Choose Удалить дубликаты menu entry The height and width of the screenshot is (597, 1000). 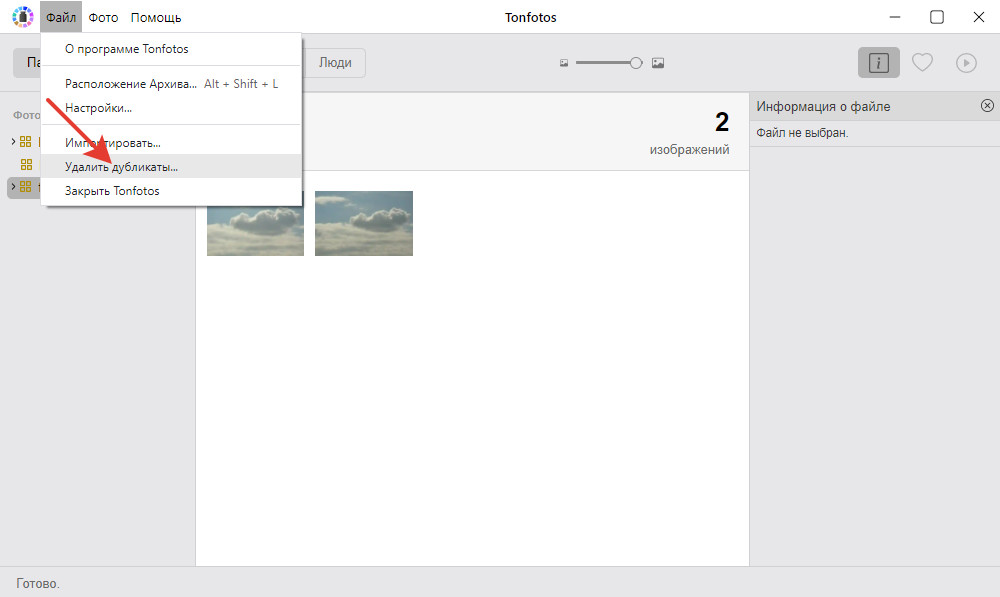(171, 166)
